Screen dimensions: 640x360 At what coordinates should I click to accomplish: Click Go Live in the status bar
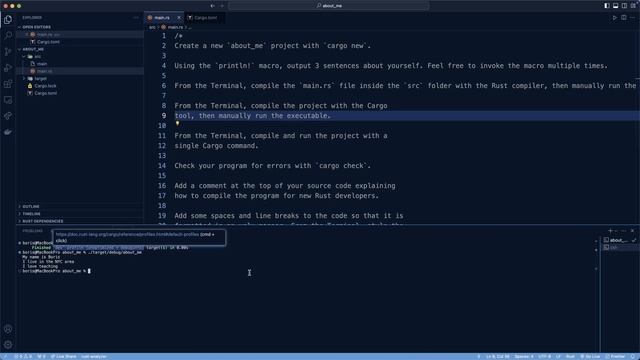click(x=590, y=356)
